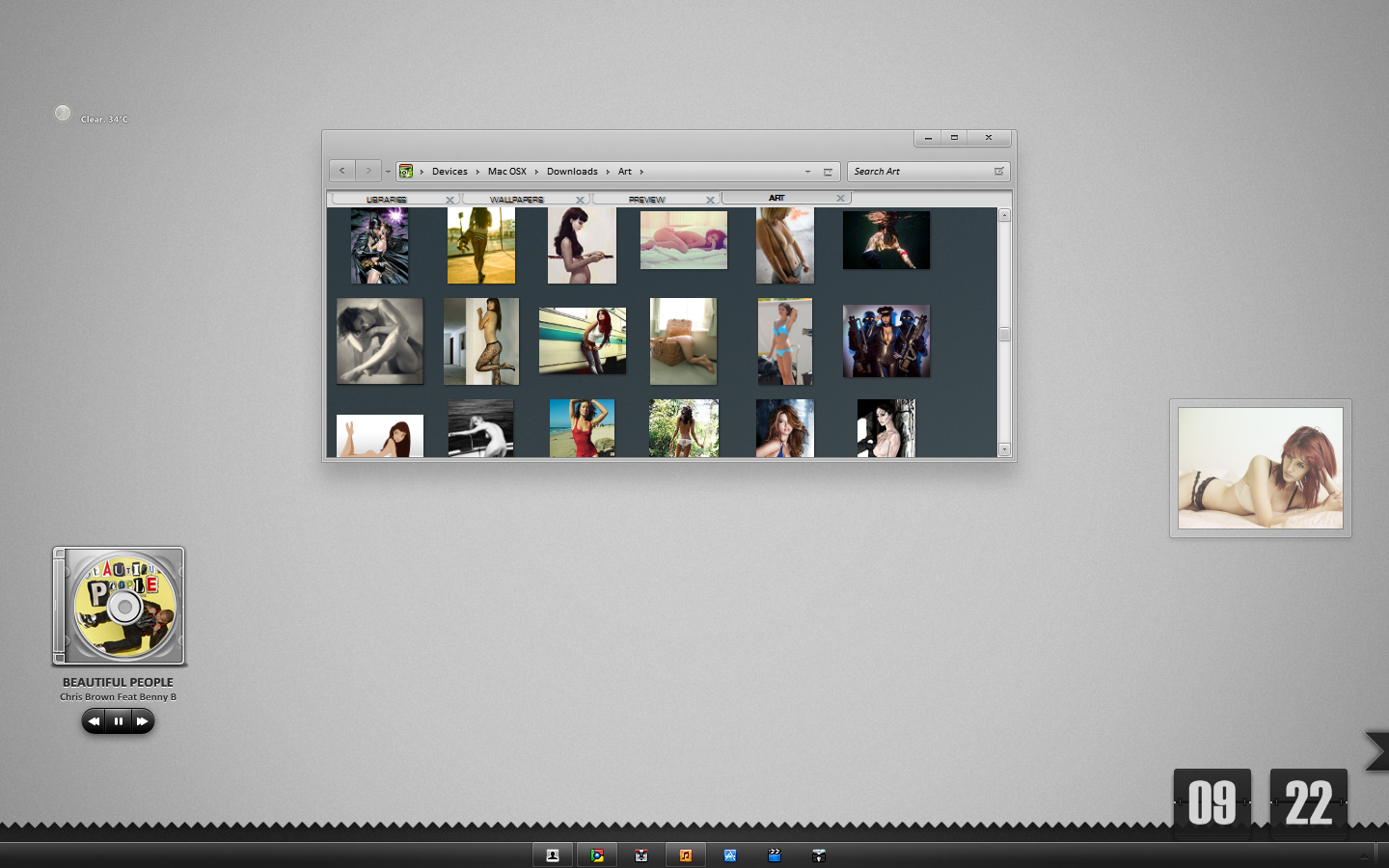Viewport: 1389px width, 868px height.
Task: Open the address bar previous locations dropdown
Action: tap(807, 172)
